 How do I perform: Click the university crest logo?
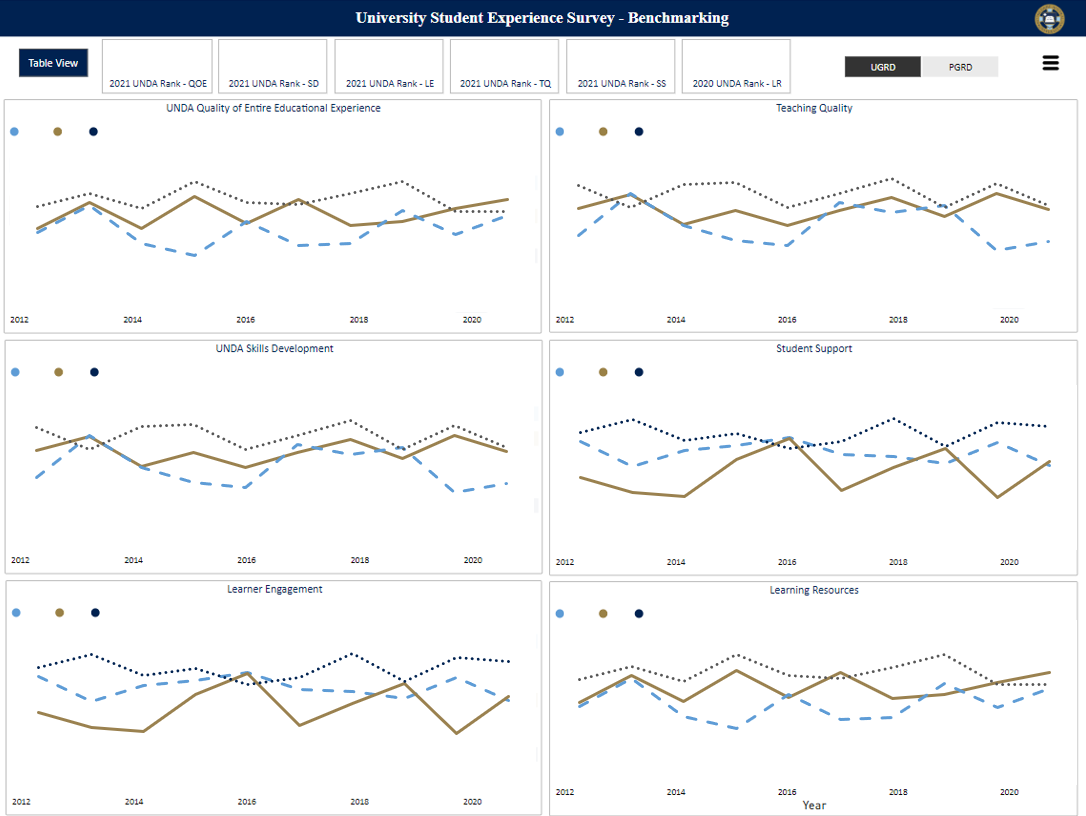tap(1049, 19)
